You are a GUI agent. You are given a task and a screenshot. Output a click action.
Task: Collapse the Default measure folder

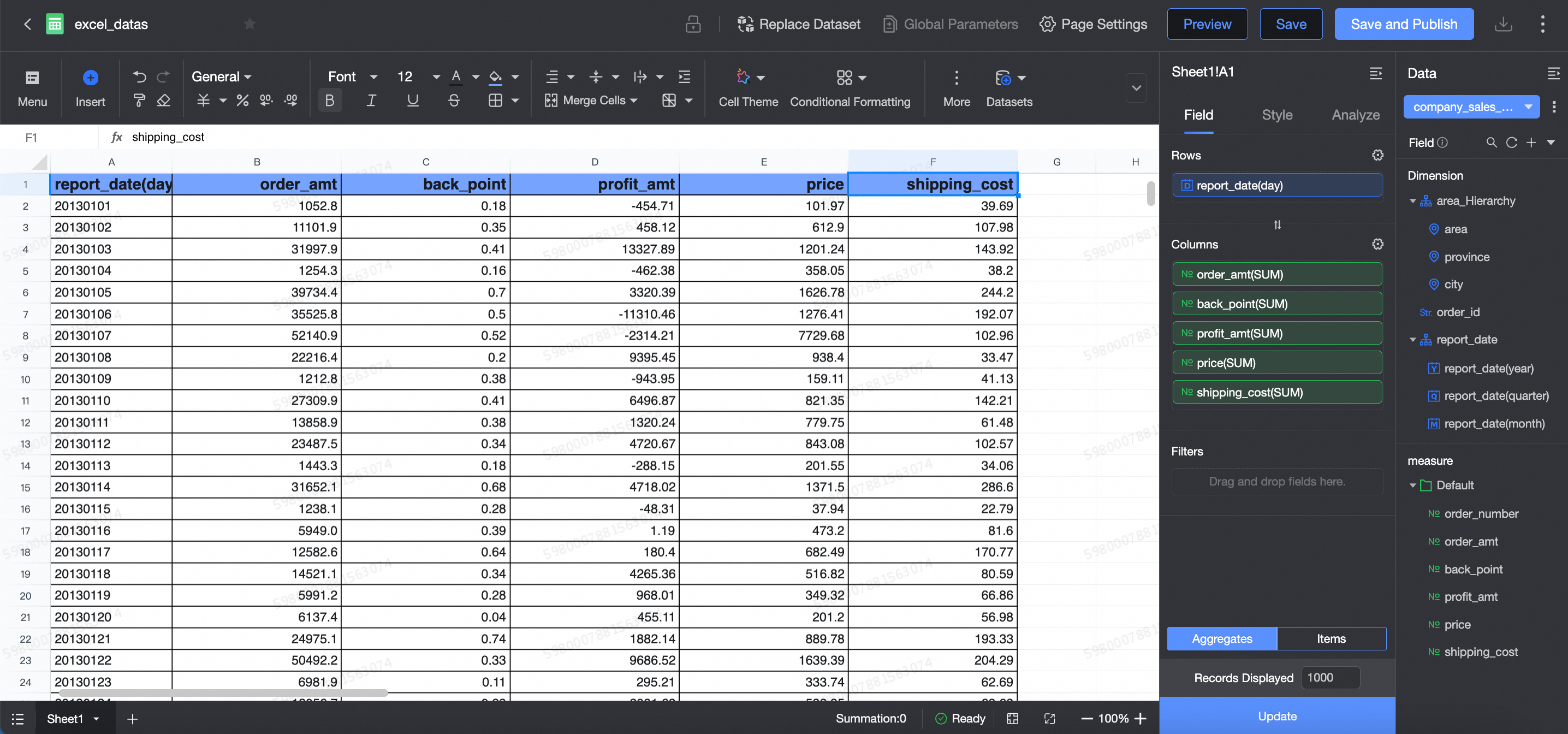1412,486
